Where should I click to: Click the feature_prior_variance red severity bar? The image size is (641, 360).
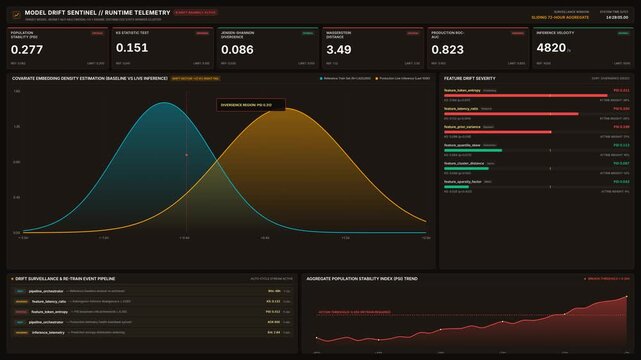(498, 132)
